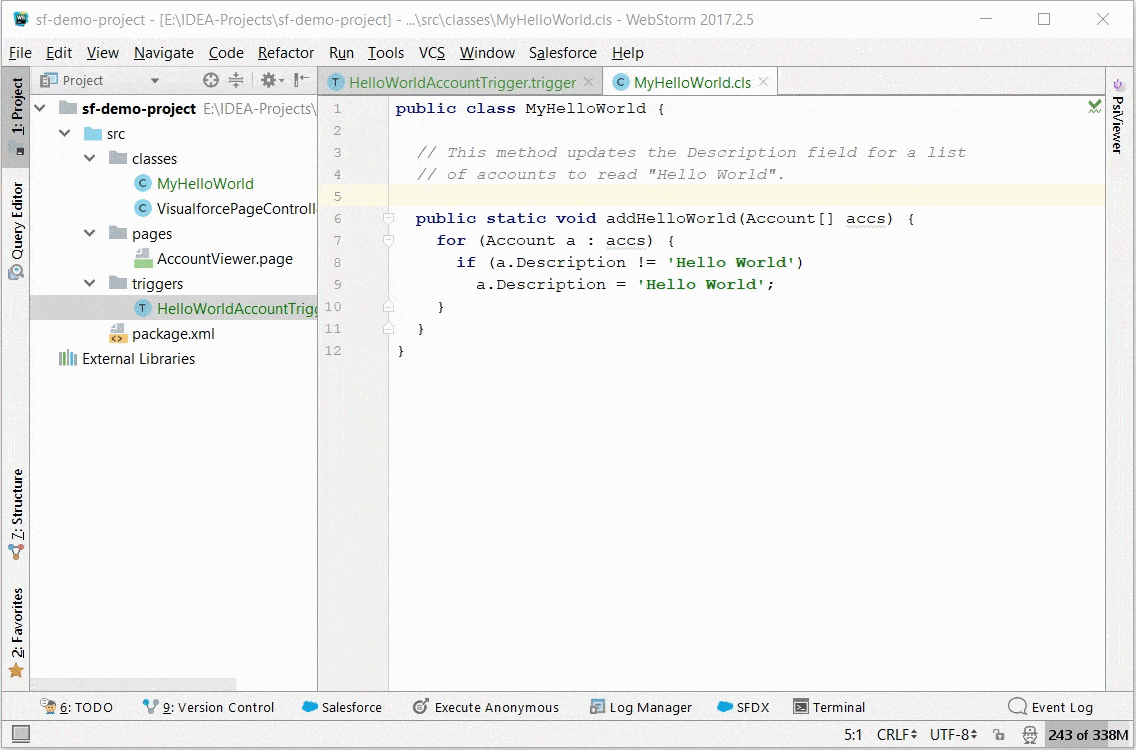Viewport: 1136px width, 750px height.
Task: Open the Execute Anonymous tool window
Action: pyautogui.click(x=486, y=707)
